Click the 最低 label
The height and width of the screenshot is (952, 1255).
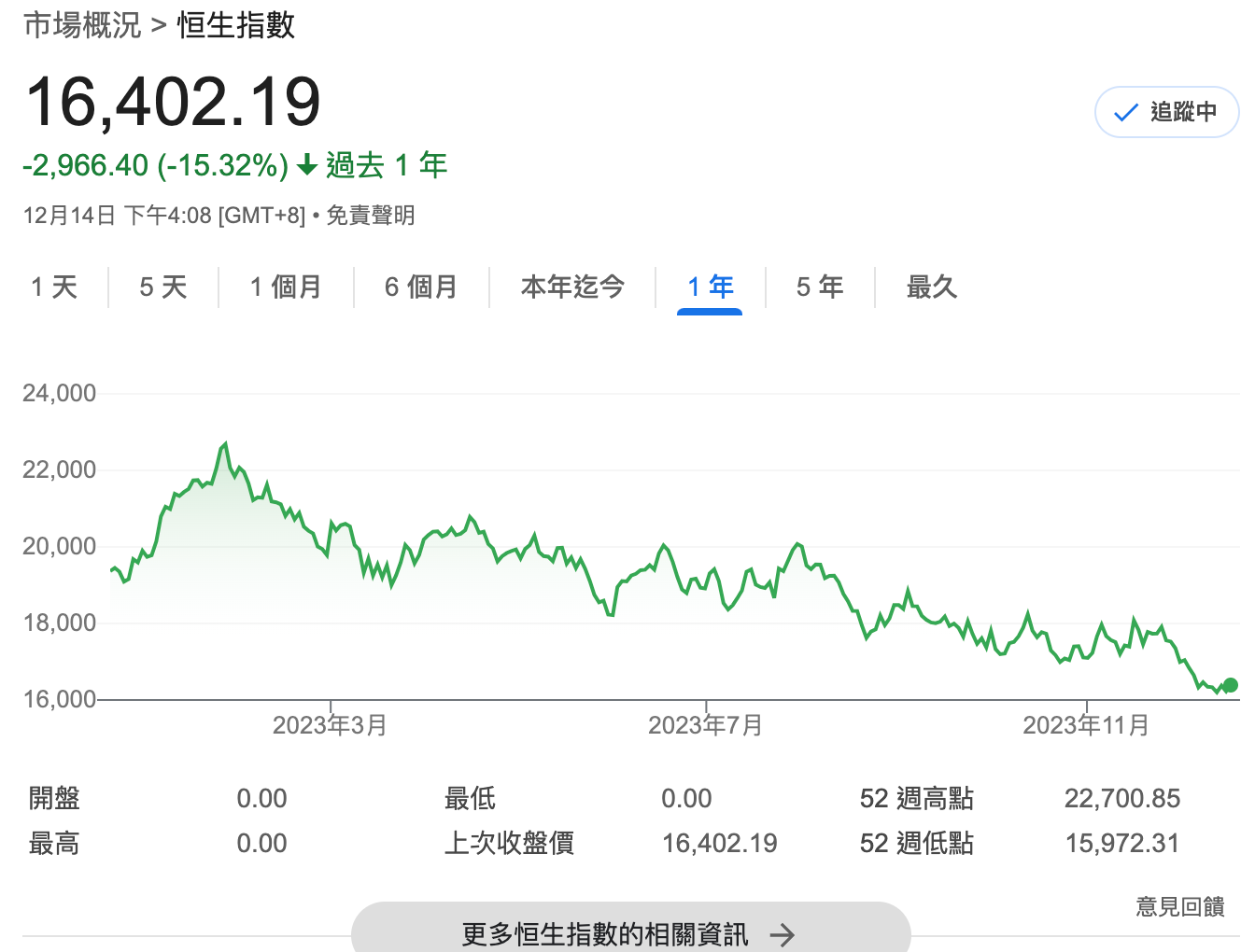pos(470,799)
